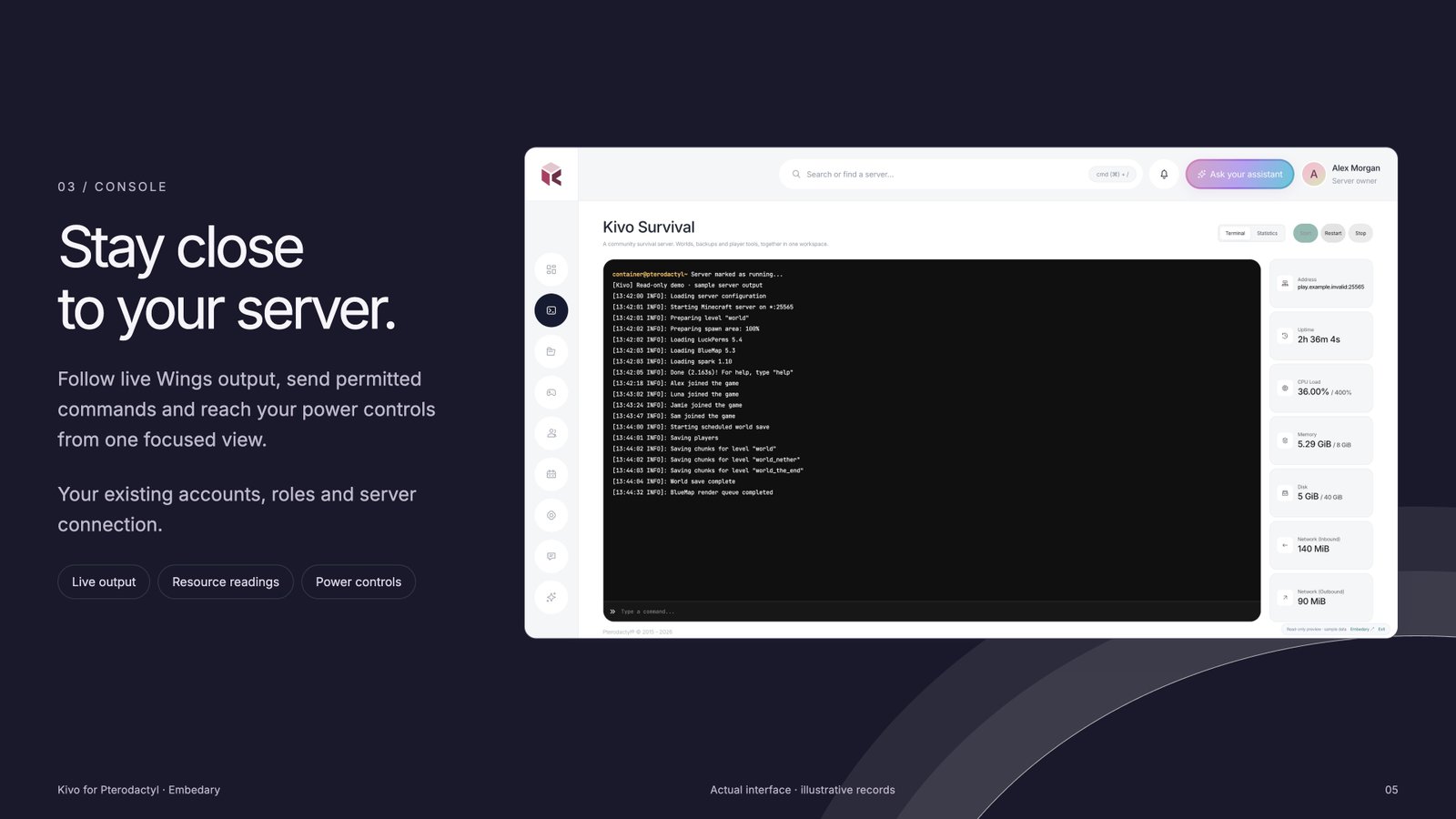
Task: Focus the Type a command input
Action: pos(932,612)
